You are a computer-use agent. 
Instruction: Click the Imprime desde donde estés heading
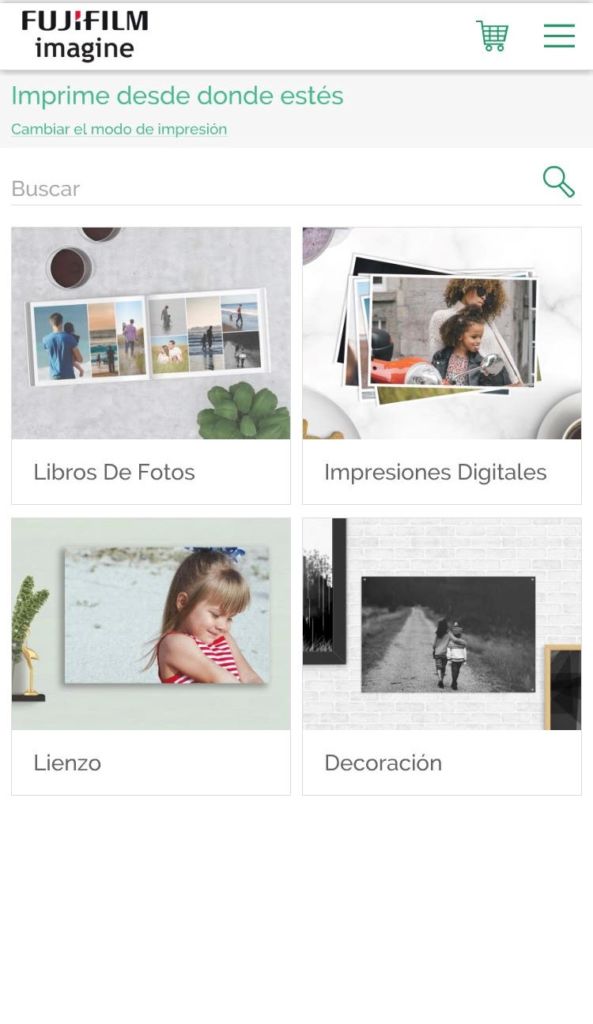(177, 96)
